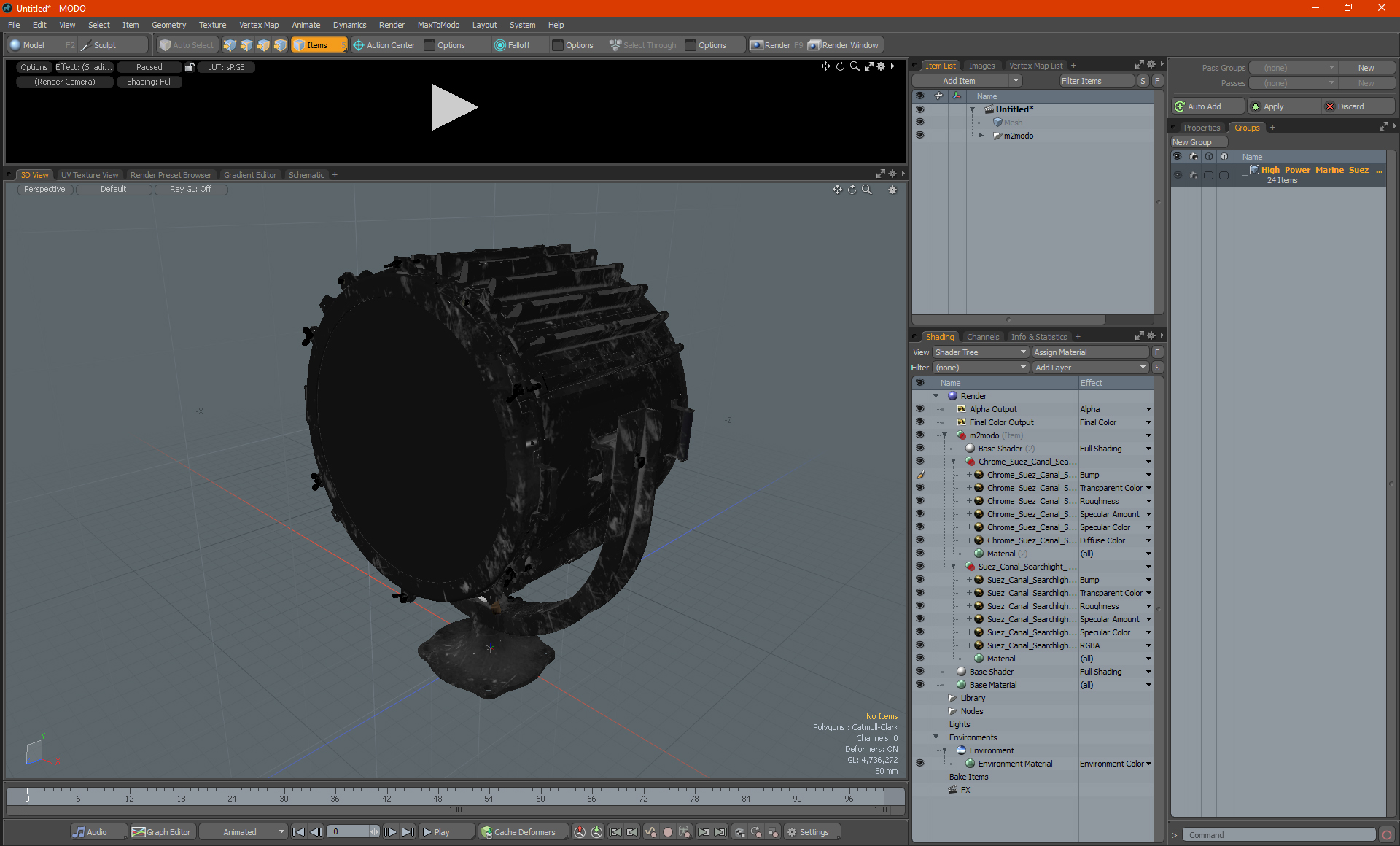Open the Falloff tool
Viewport: 1400px width, 846px height.
click(x=513, y=45)
